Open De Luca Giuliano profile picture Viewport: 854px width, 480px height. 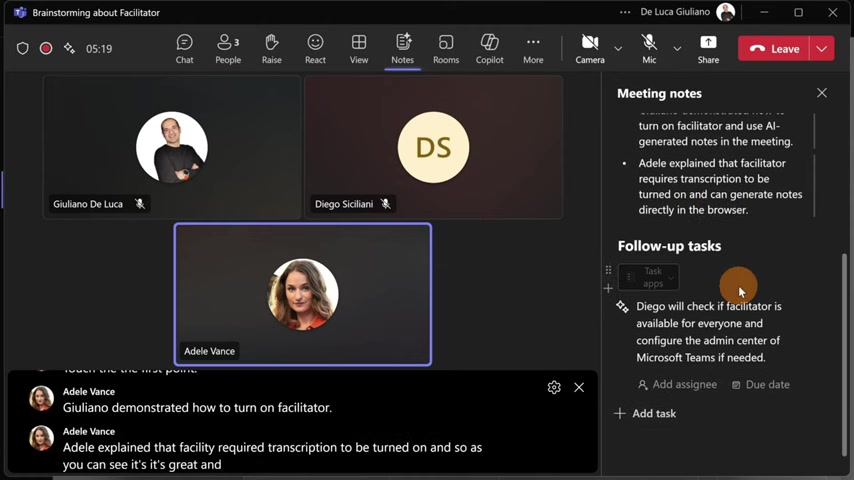pos(725,12)
